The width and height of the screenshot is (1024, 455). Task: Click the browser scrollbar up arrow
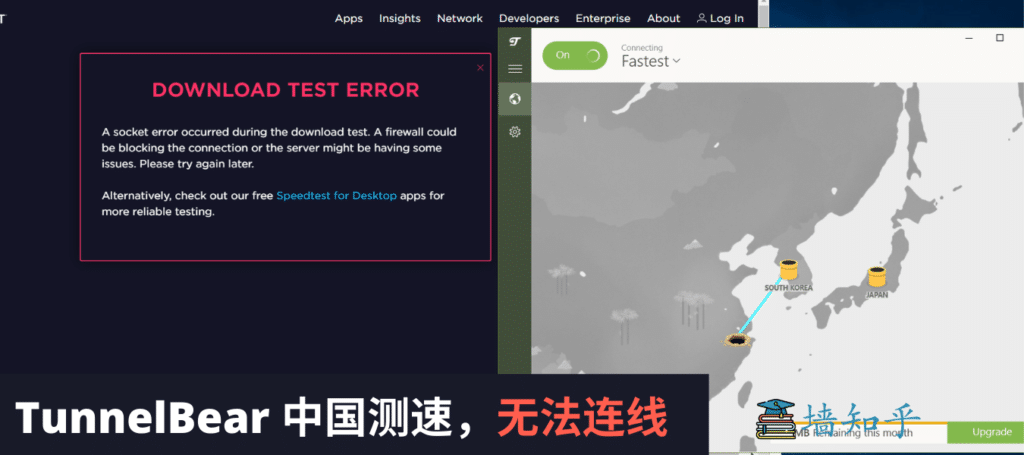pos(763,4)
